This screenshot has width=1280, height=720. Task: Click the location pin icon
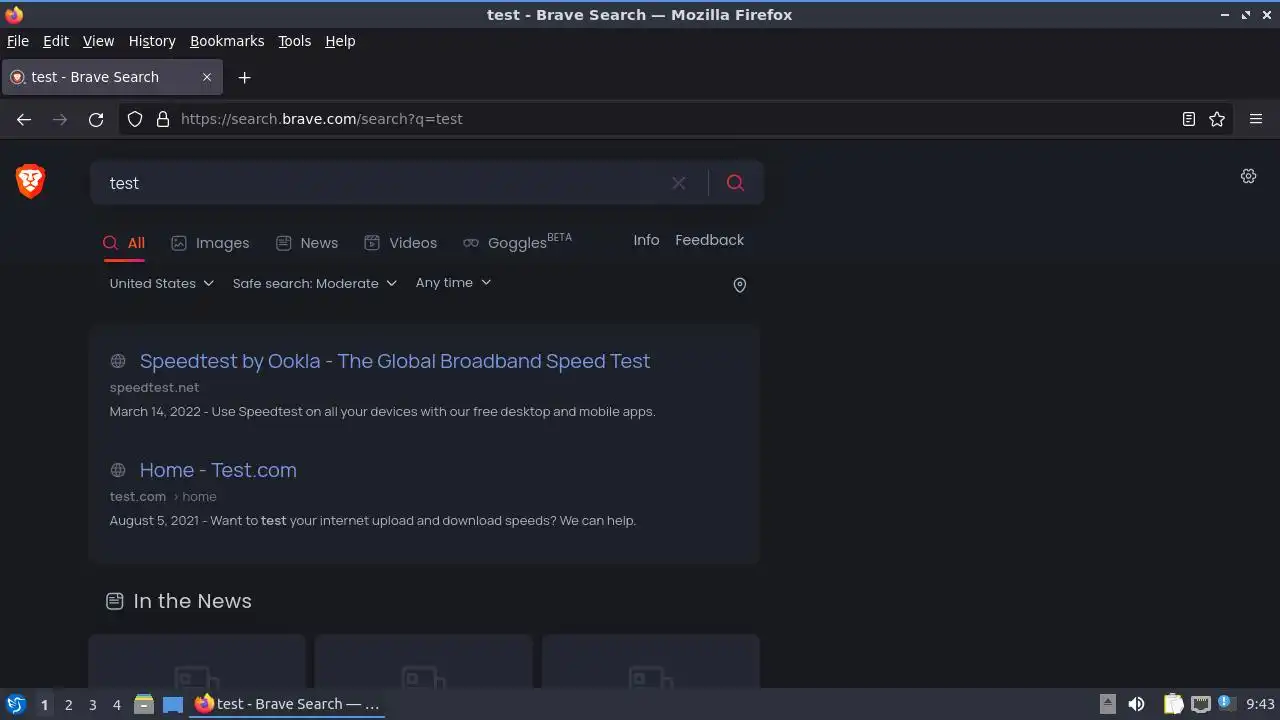click(740, 285)
